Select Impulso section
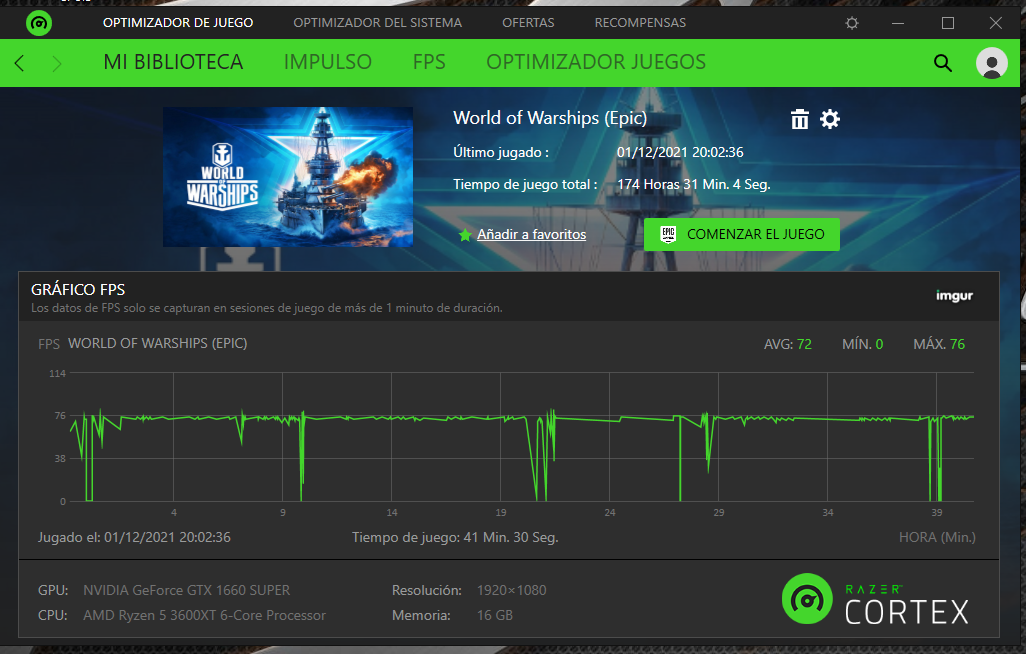The width and height of the screenshot is (1026, 654). click(x=327, y=62)
